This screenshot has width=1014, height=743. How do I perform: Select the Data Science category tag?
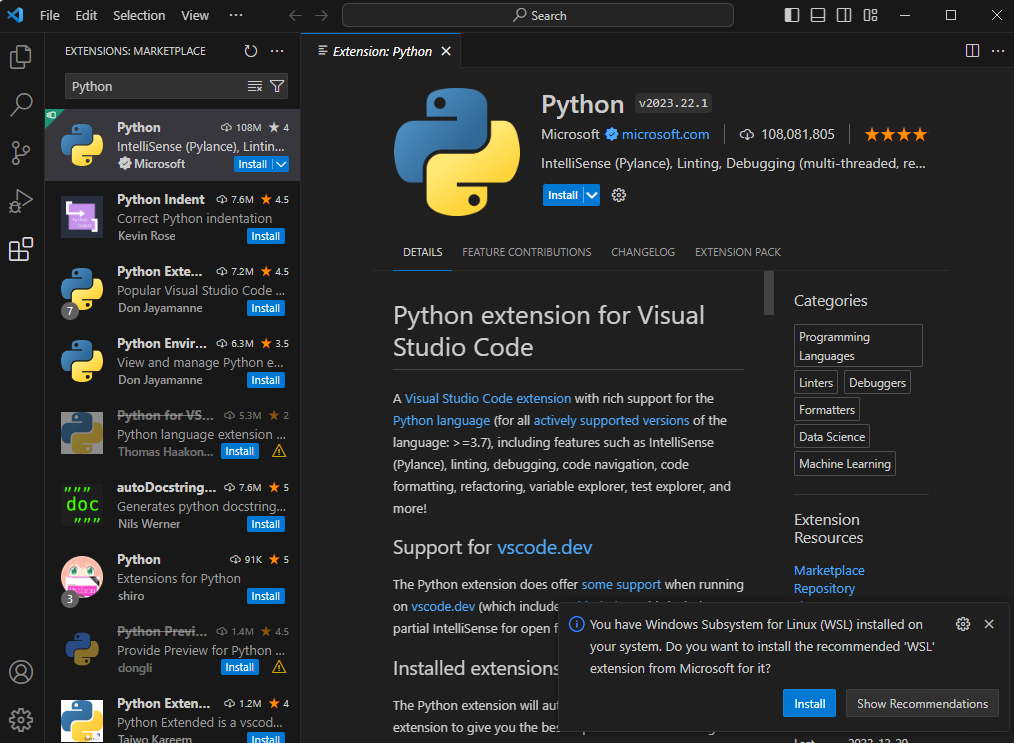(832, 436)
